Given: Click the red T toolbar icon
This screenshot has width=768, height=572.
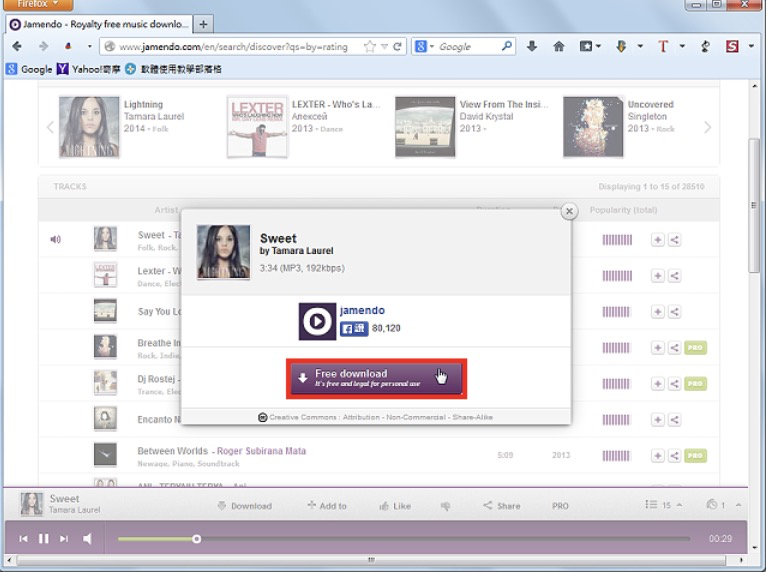Looking at the screenshot, I should (x=663, y=47).
